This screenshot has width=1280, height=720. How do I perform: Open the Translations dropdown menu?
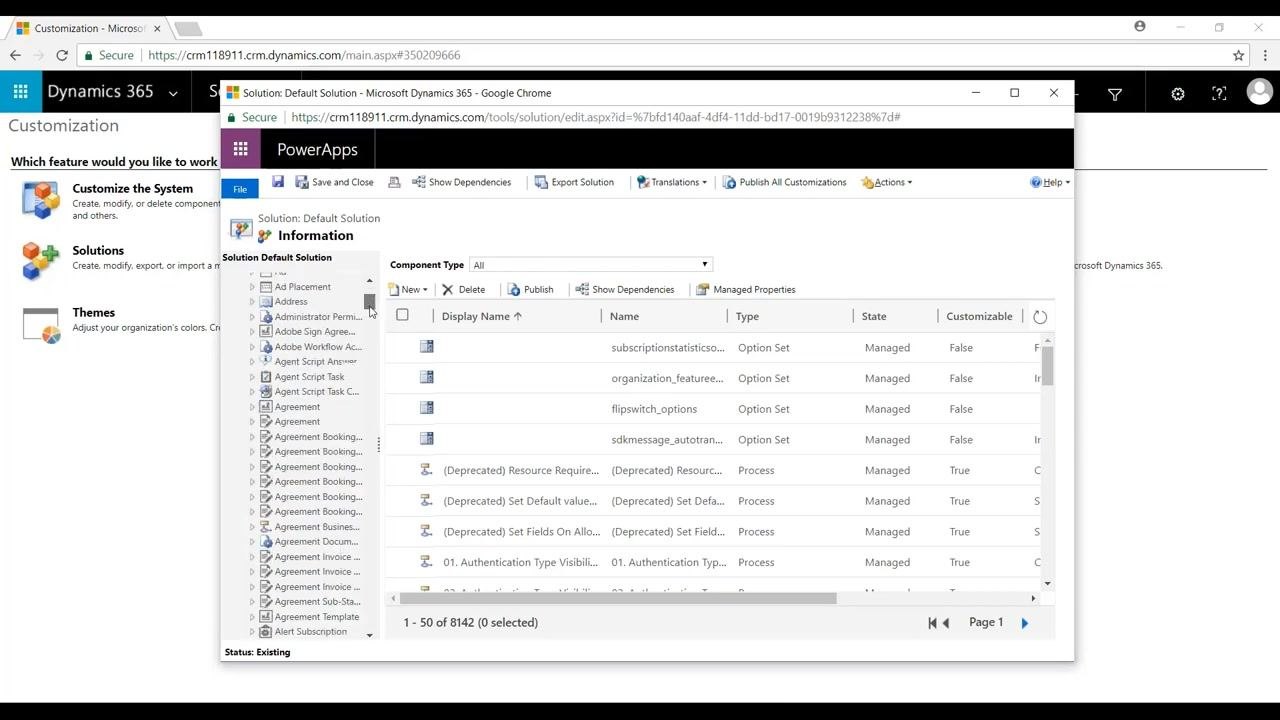coord(672,182)
